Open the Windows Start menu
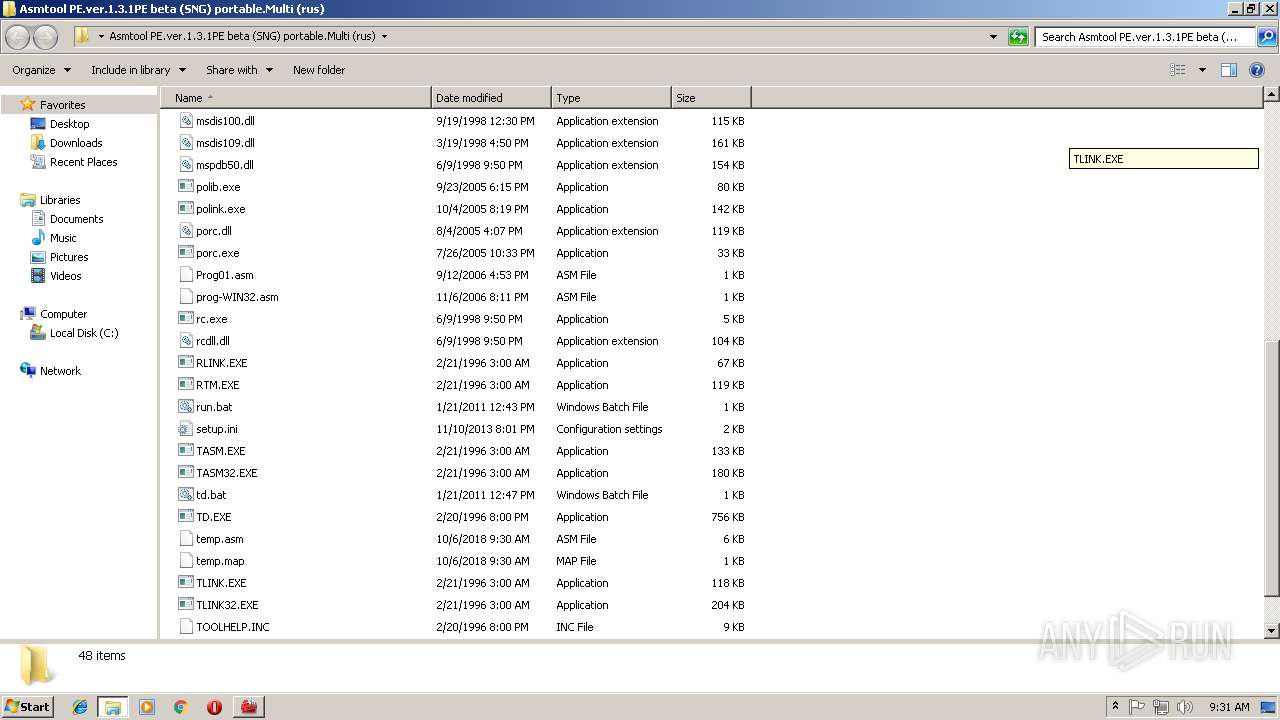This screenshot has height=720, width=1280. (x=28, y=706)
